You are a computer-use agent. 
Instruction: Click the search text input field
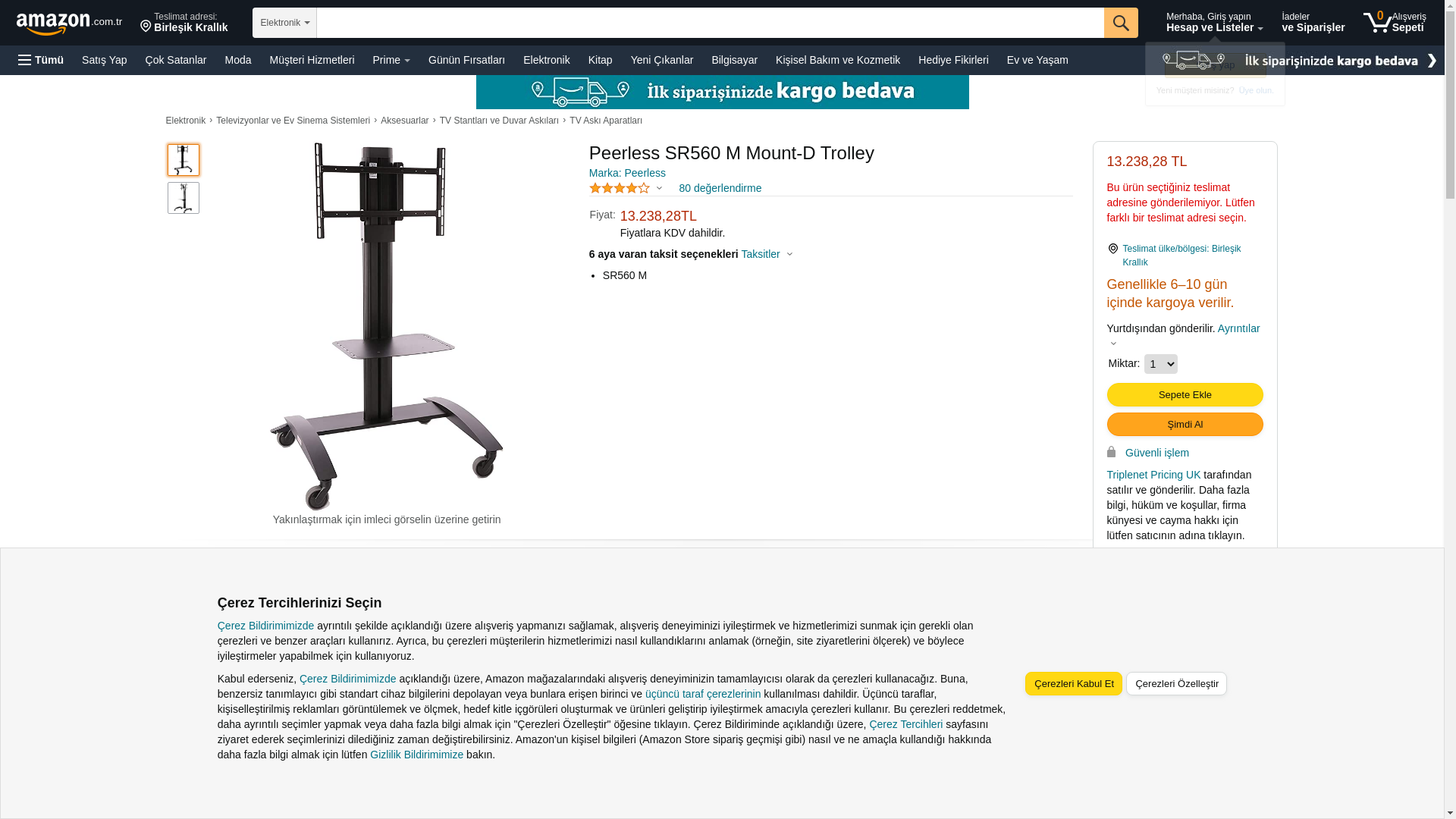click(x=710, y=23)
